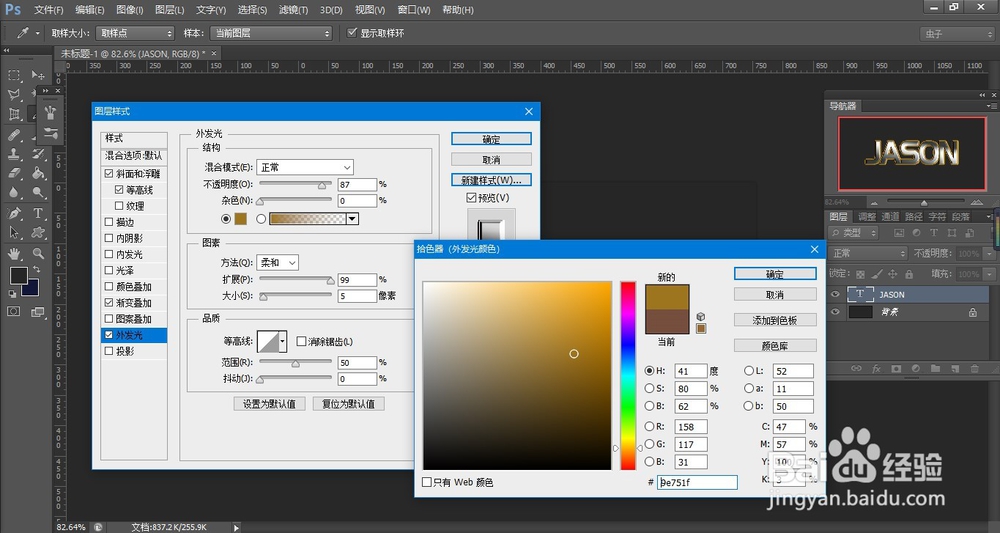Click 设置为默认值 button

click(x=269, y=404)
